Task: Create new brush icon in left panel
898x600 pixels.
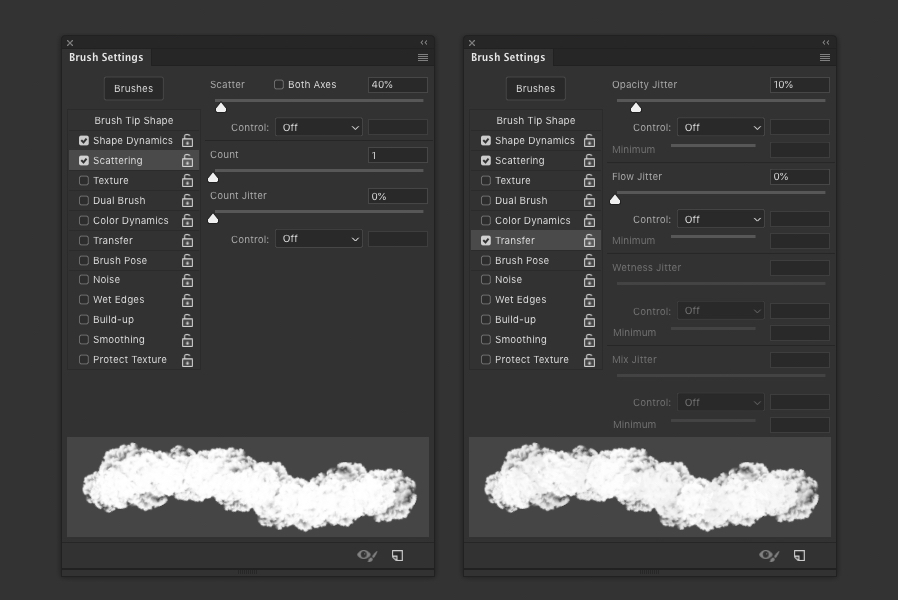Action: click(x=397, y=555)
